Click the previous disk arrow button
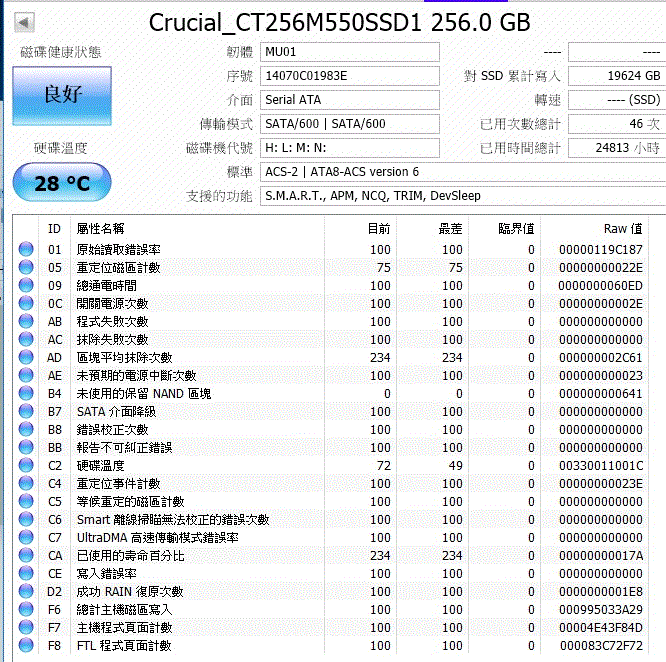Screen dimensions: 666x662 [24, 22]
